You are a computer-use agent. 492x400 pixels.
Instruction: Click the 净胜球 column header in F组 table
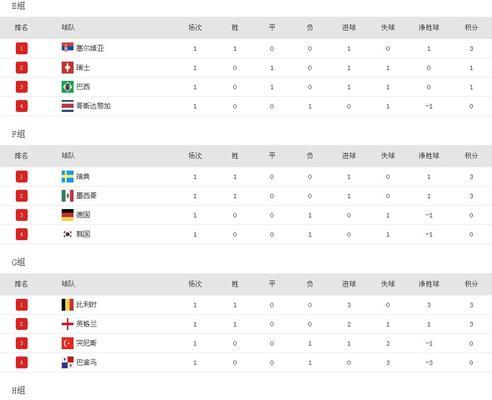coord(429,156)
